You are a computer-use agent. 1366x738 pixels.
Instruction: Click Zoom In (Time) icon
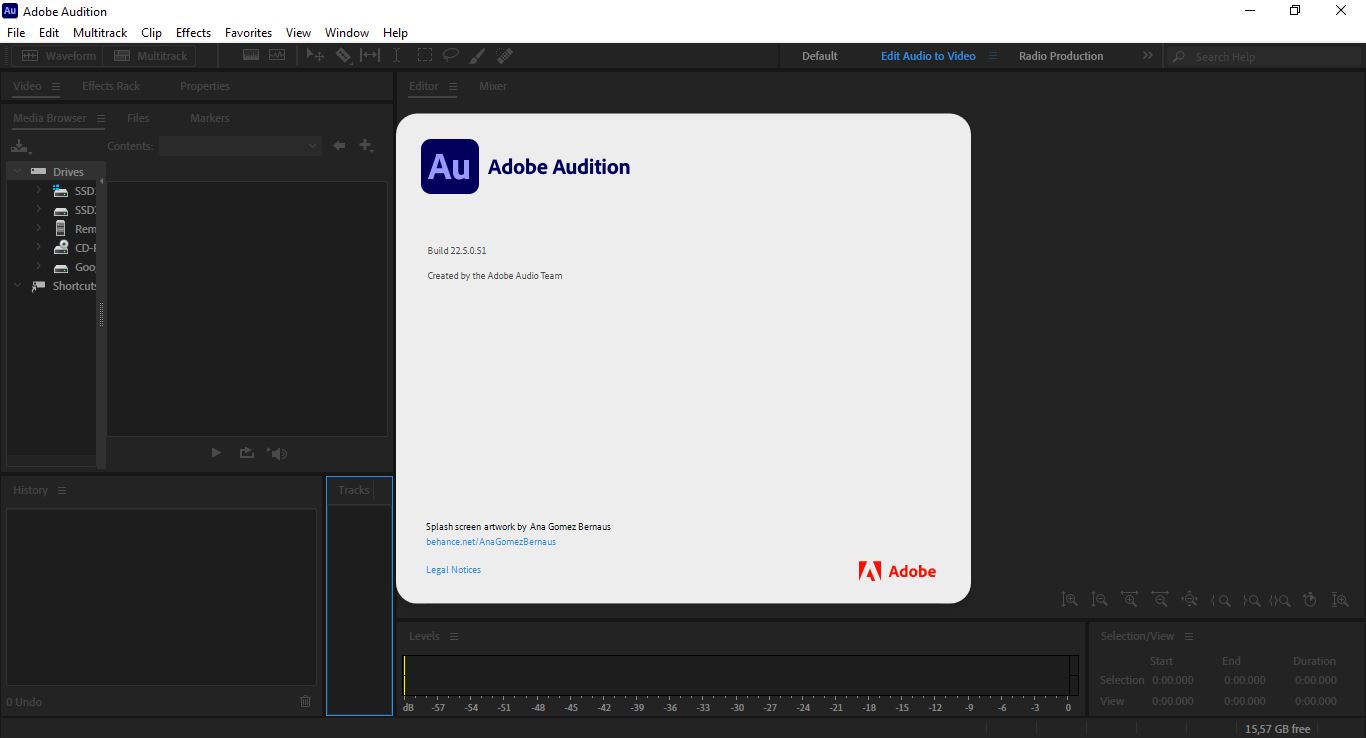(1130, 600)
